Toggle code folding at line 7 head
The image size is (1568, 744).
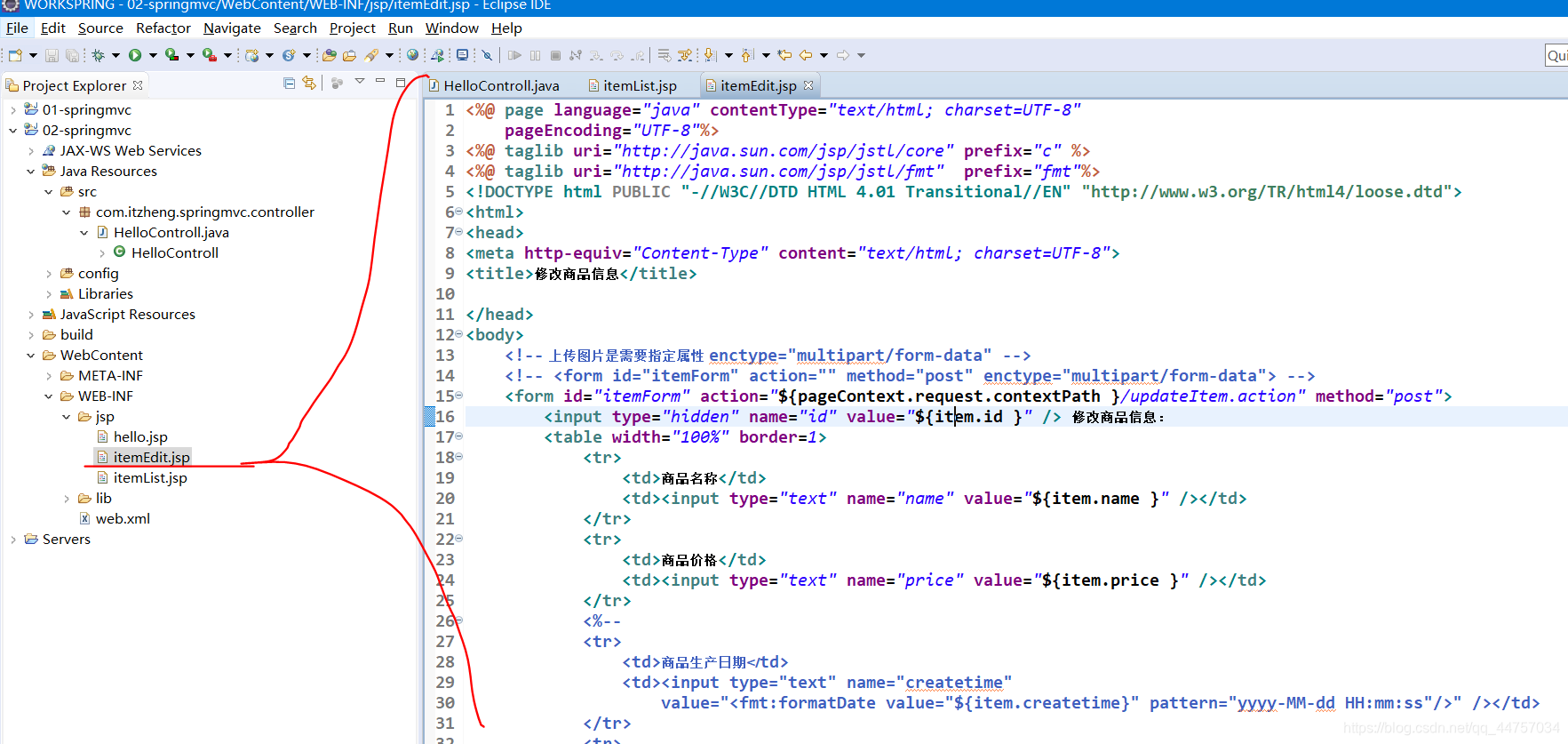[459, 232]
